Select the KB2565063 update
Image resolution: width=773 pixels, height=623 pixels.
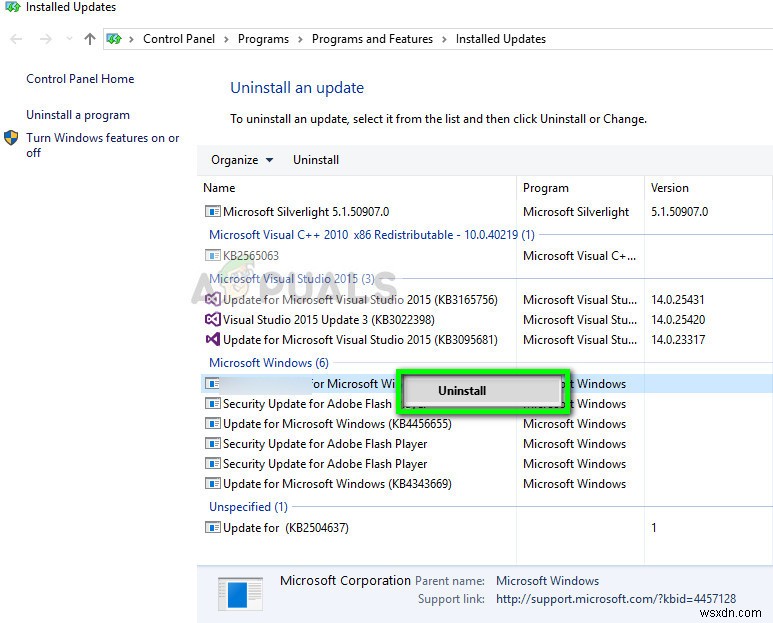250,256
